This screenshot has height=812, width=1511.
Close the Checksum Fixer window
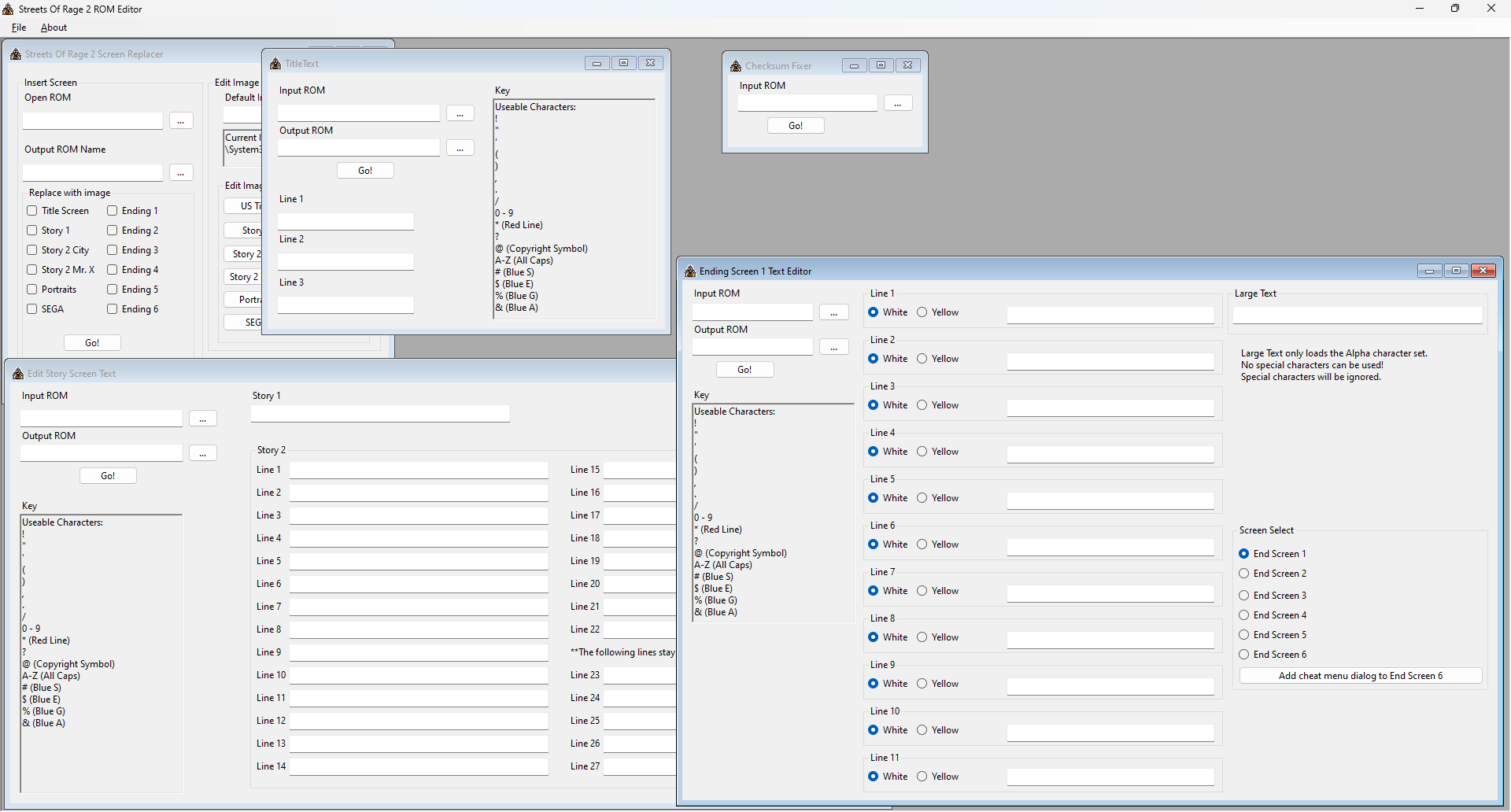click(908, 65)
